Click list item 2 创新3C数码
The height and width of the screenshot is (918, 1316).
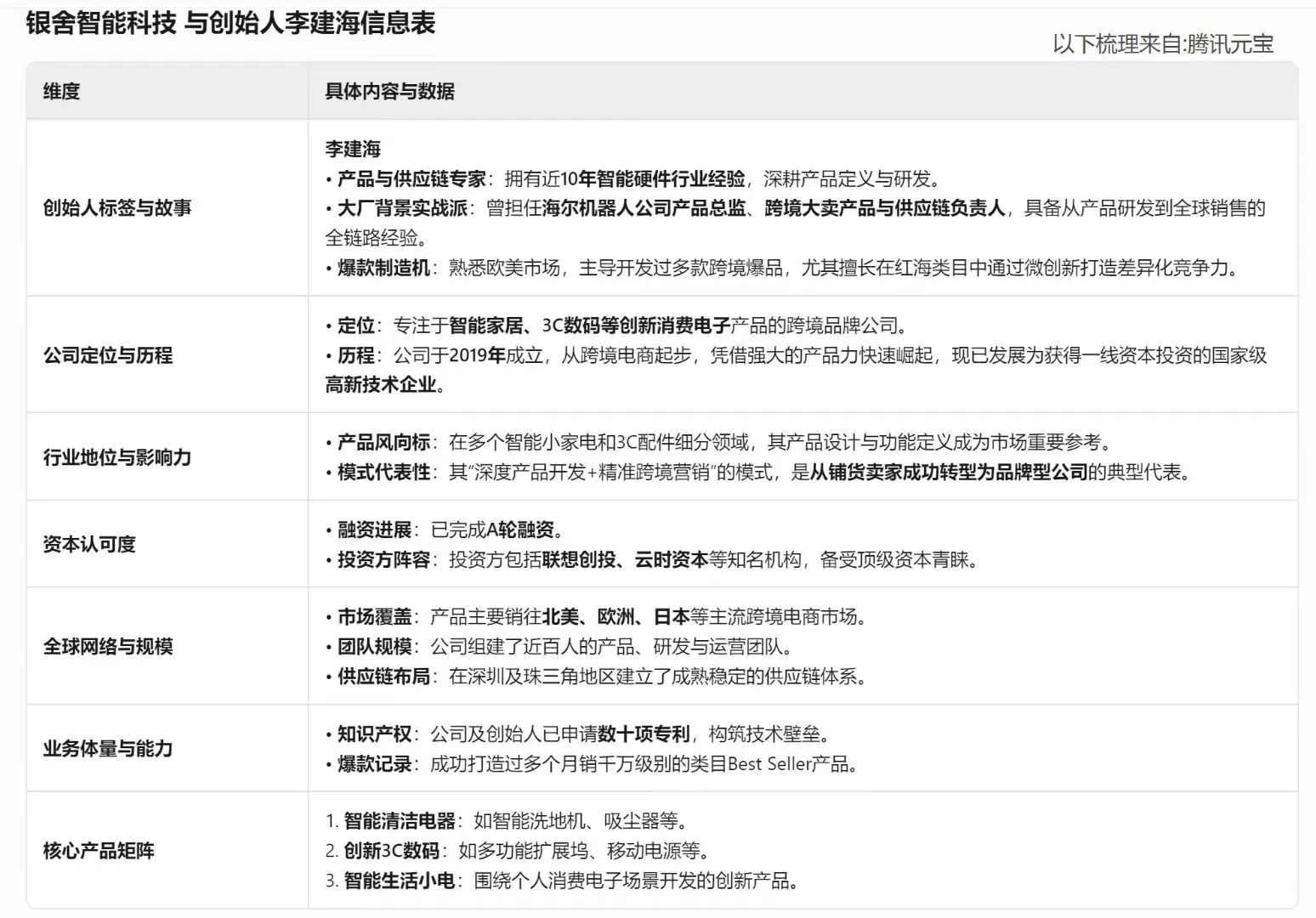[392, 851]
